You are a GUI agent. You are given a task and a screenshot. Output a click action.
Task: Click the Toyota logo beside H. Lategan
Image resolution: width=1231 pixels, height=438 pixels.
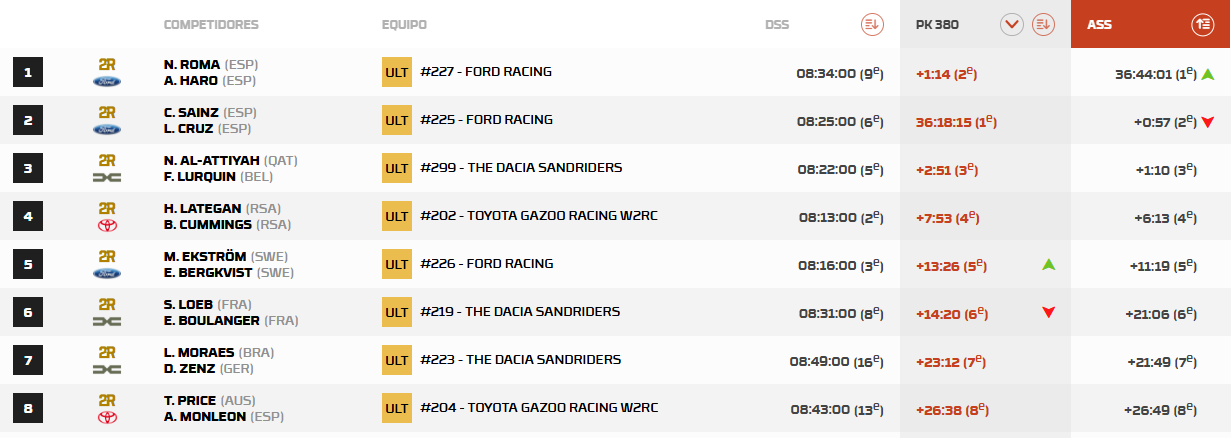(107, 225)
